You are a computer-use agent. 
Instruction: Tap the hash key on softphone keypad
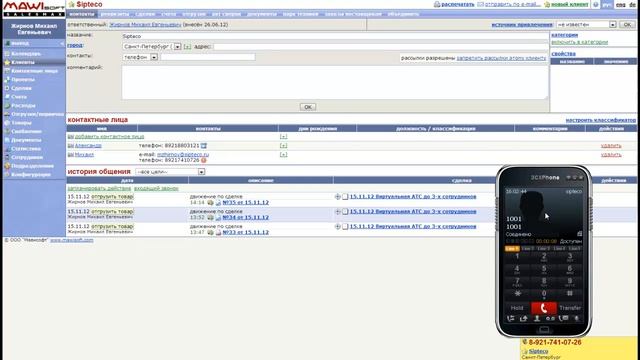click(570, 294)
